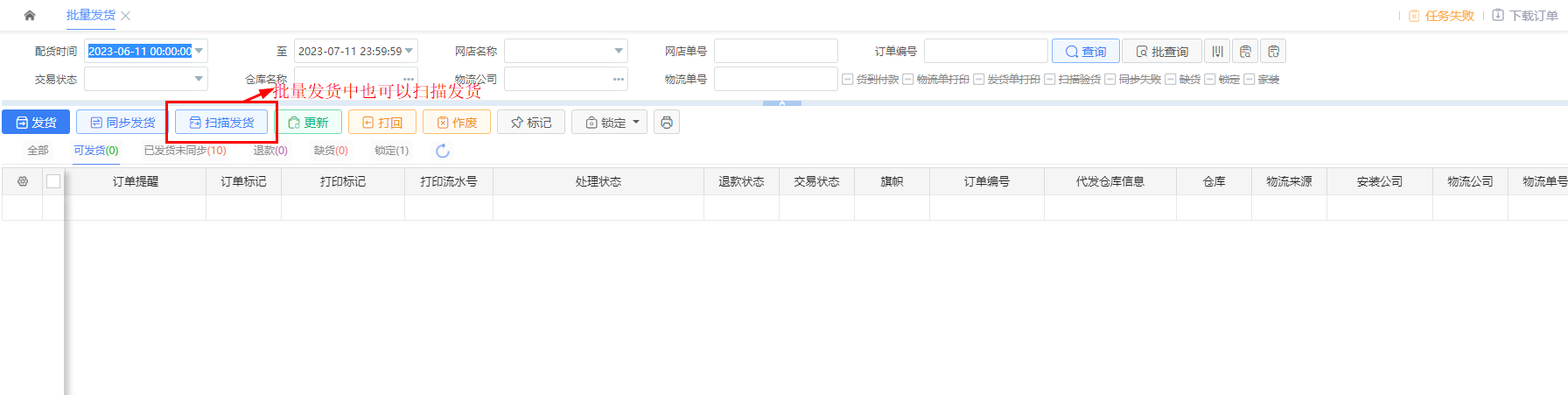
Task: Open the 锁定 dropdown button
Action: [610, 123]
